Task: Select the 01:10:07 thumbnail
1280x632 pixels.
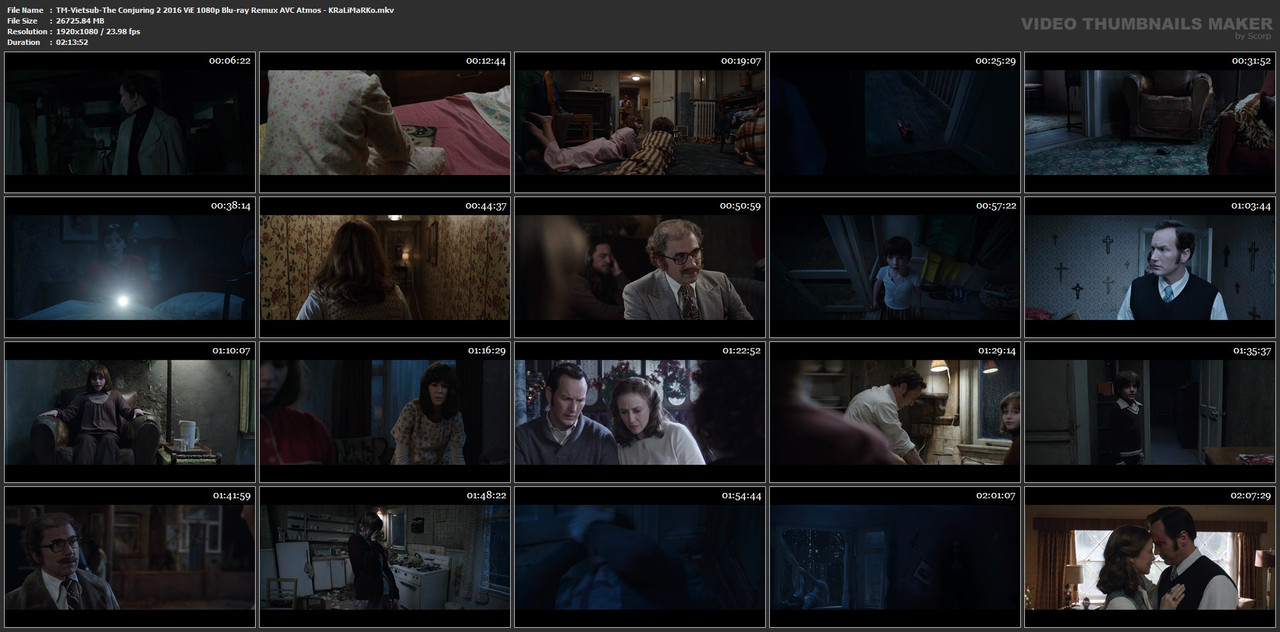Action: click(x=130, y=412)
